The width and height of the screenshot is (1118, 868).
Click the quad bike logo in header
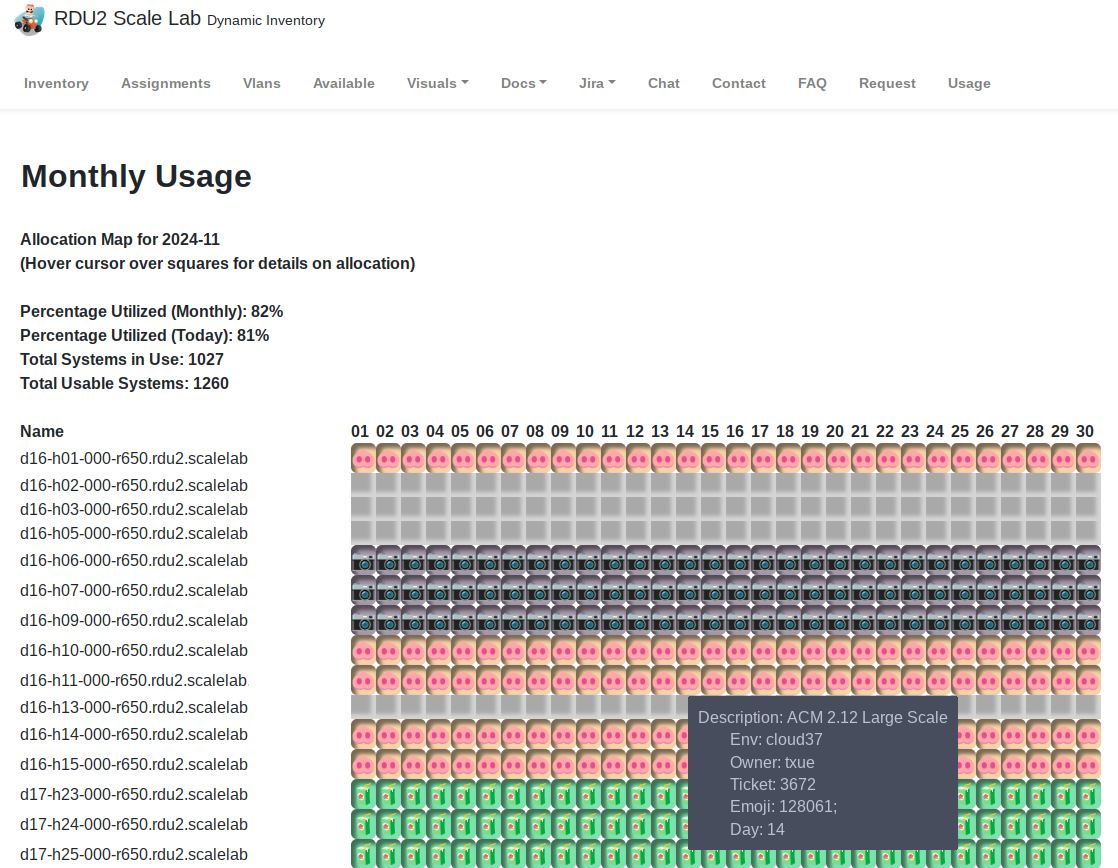tap(29, 19)
